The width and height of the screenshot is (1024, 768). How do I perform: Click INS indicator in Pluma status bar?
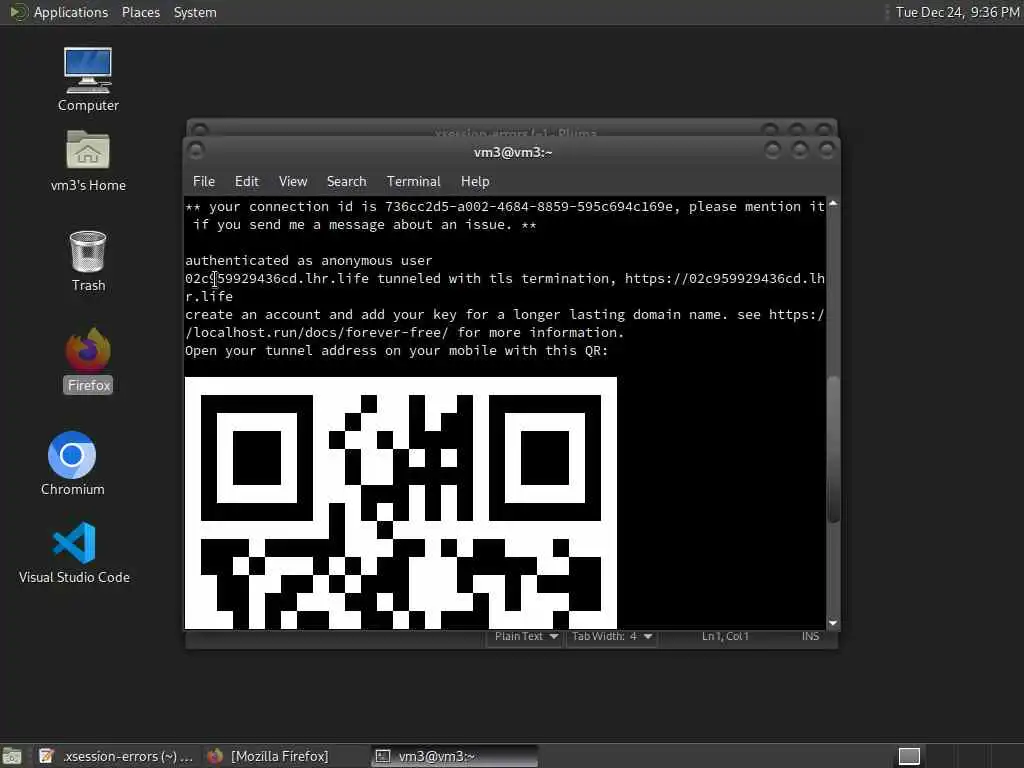coord(810,636)
